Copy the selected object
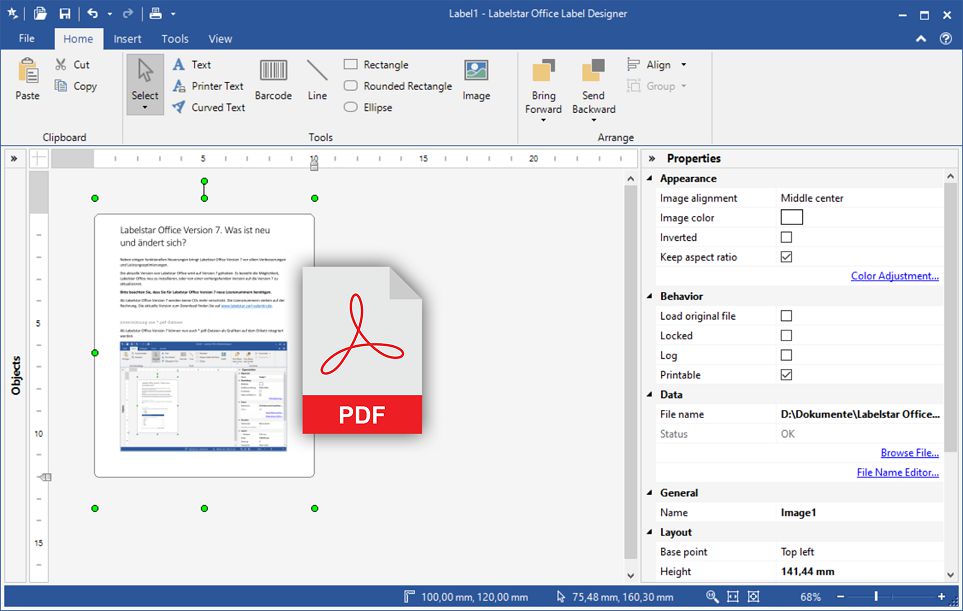963x611 pixels. (x=76, y=86)
